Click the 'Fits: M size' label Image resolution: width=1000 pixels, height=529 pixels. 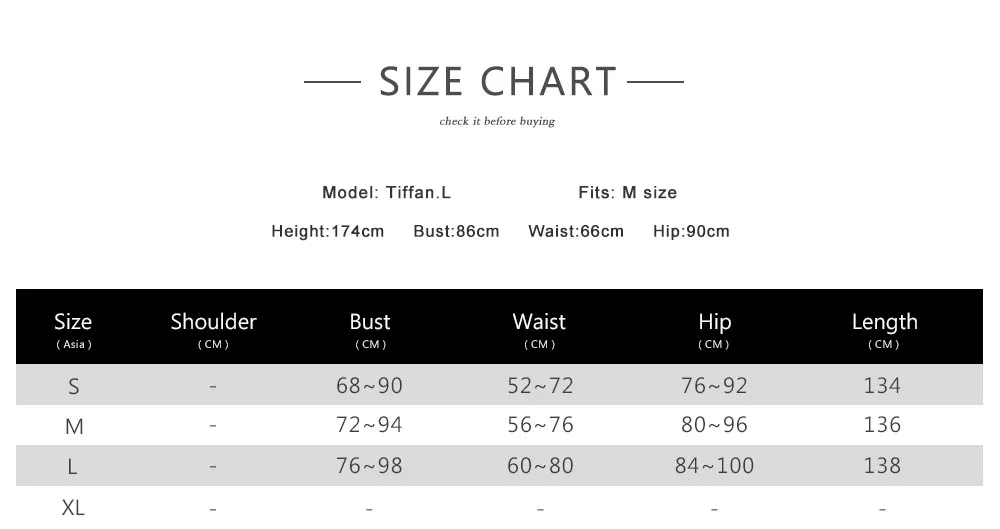(627, 192)
